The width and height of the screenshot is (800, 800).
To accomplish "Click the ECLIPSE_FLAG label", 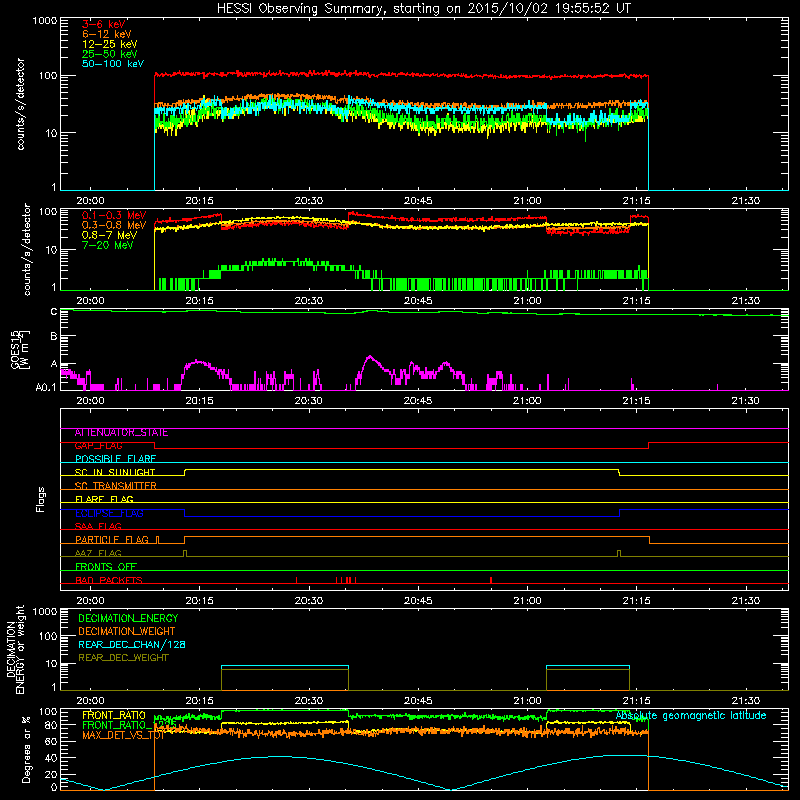I will point(109,513).
